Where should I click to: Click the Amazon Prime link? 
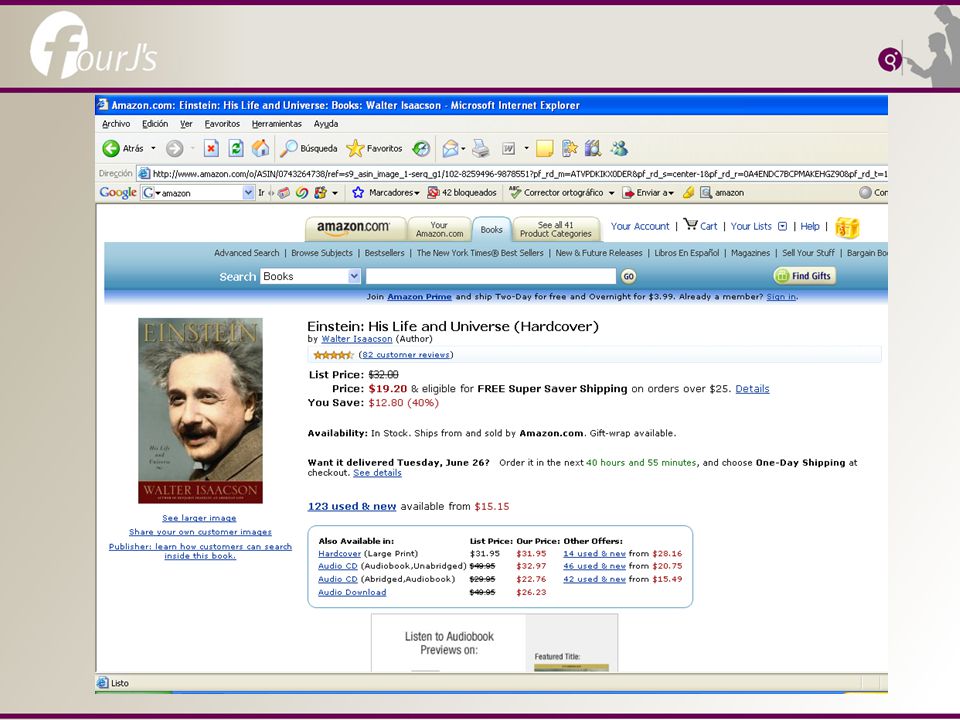coord(419,296)
